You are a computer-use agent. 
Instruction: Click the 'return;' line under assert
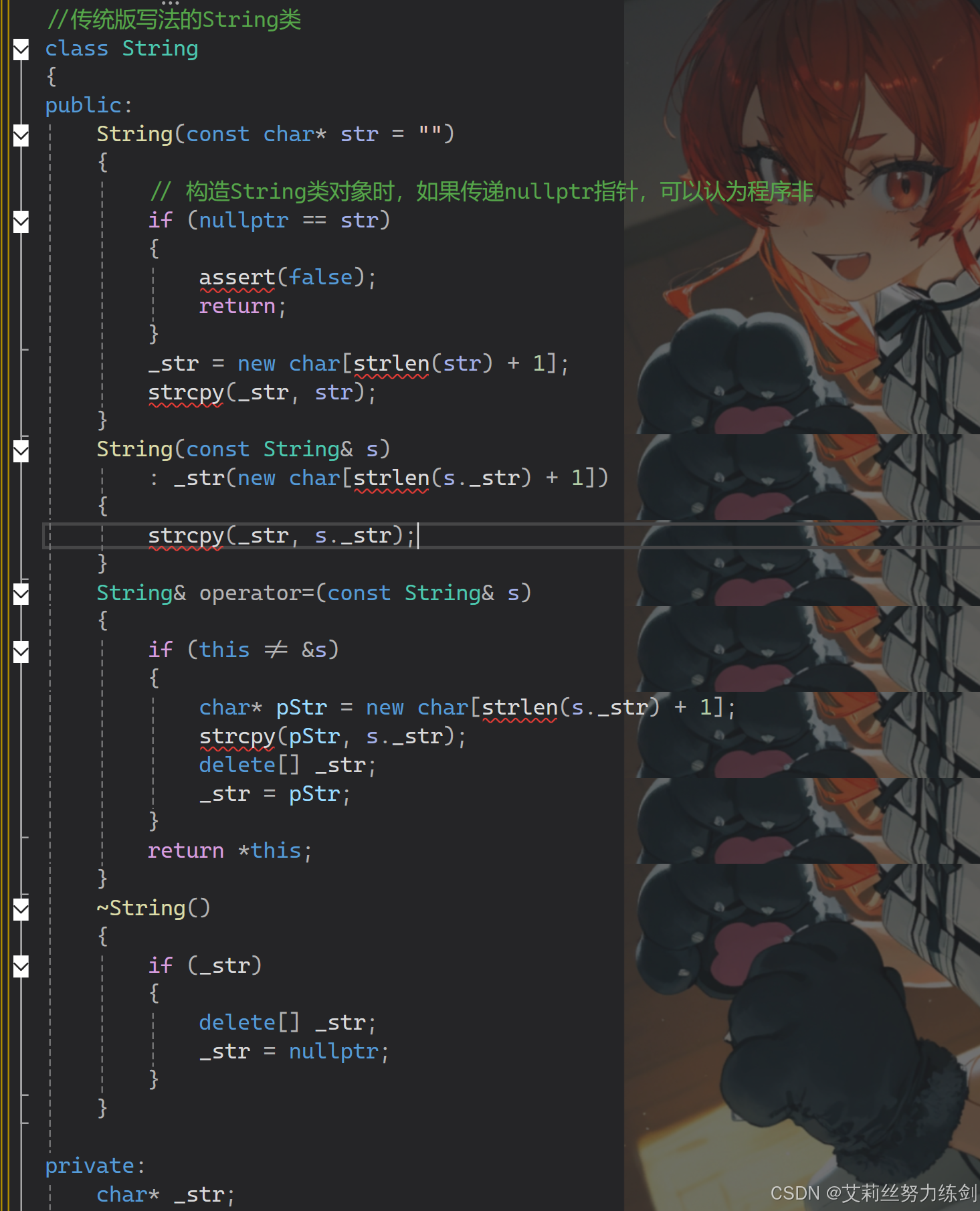point(243,306)
